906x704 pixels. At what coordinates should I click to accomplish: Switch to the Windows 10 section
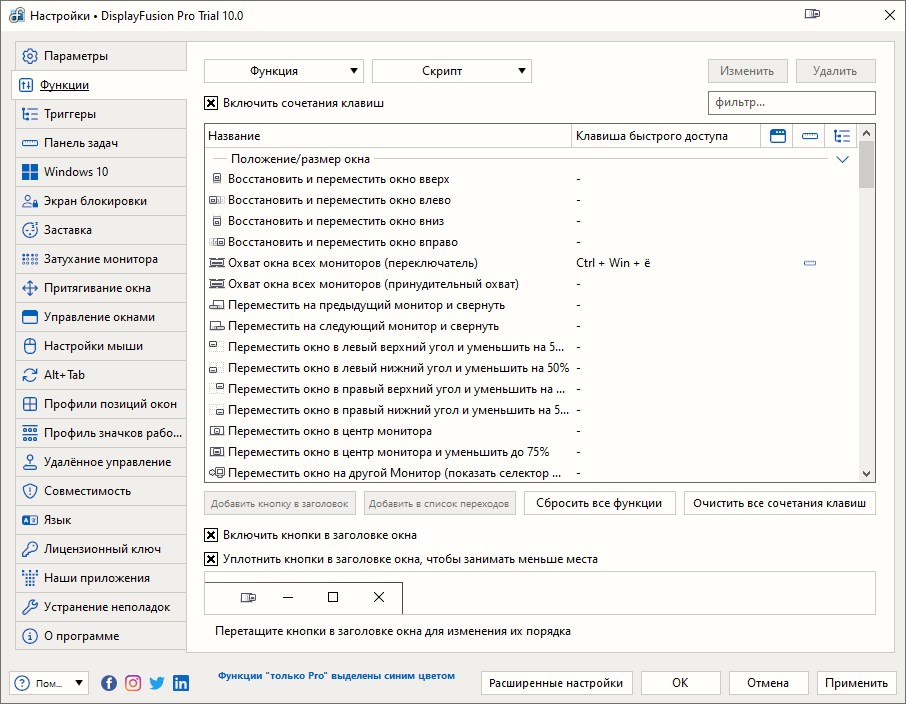(101, 172)
